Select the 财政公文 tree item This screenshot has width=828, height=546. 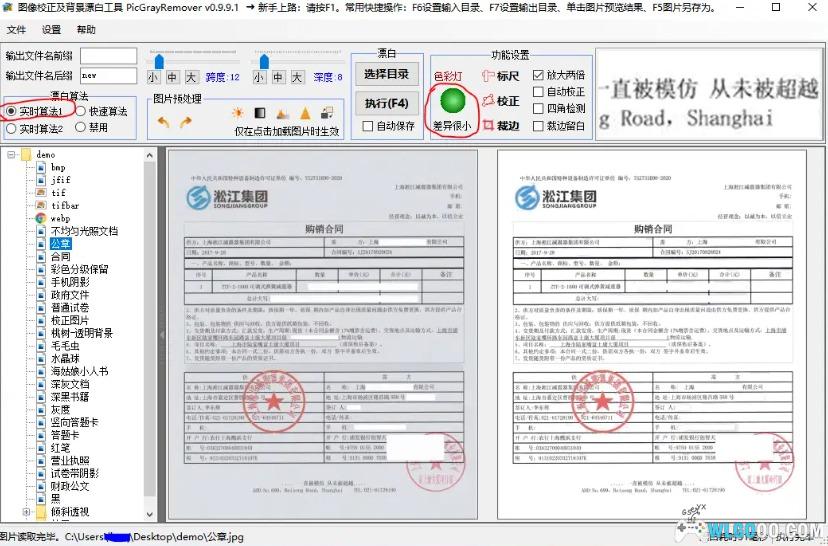coord(70,486)
